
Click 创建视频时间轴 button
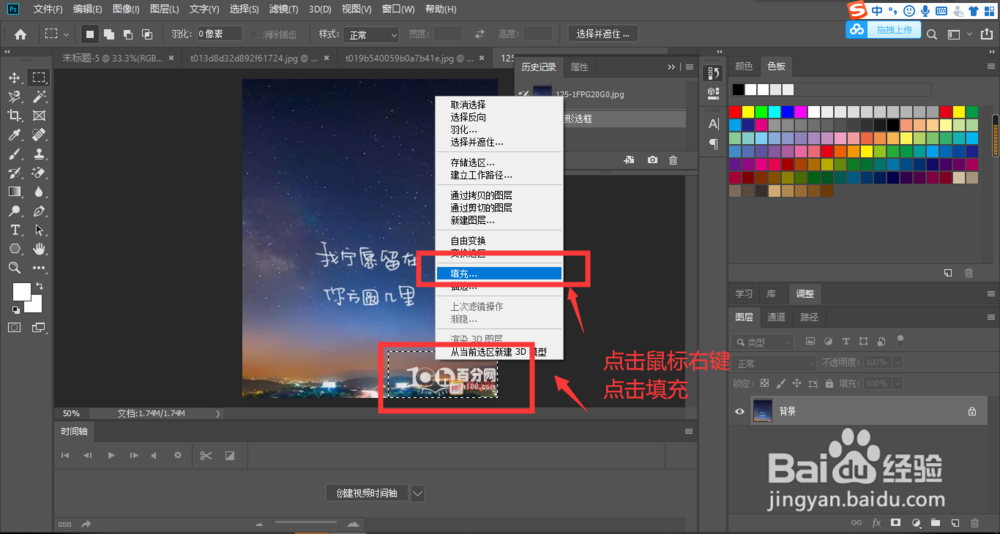coord(367,493)
